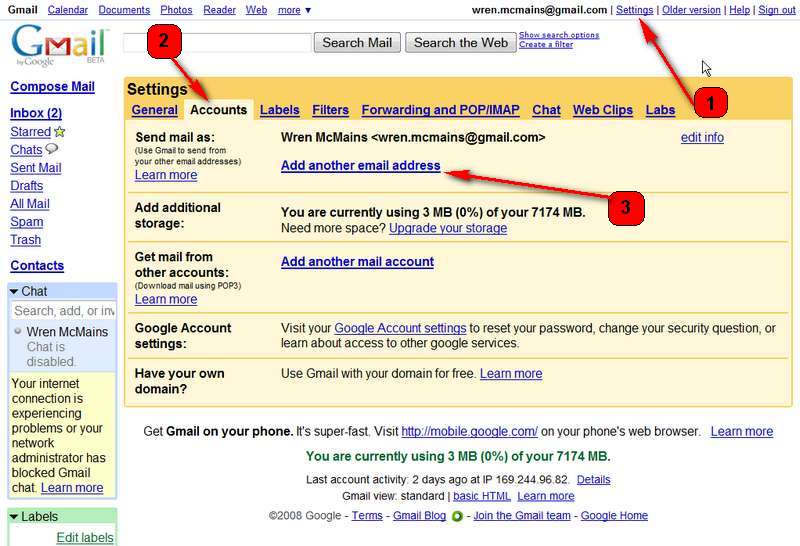This screenshot has width=800, height=546.
Task: Click the star icon beside Starred
Action: tap(60, 132)
